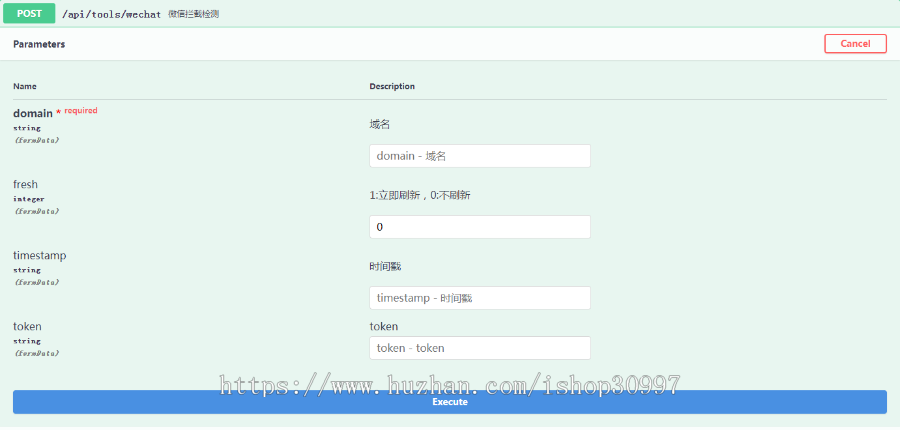The height and width of the screenshot is (430, 900).
Task: Select the 'fresh' parameter name
Action: [25, 184]
